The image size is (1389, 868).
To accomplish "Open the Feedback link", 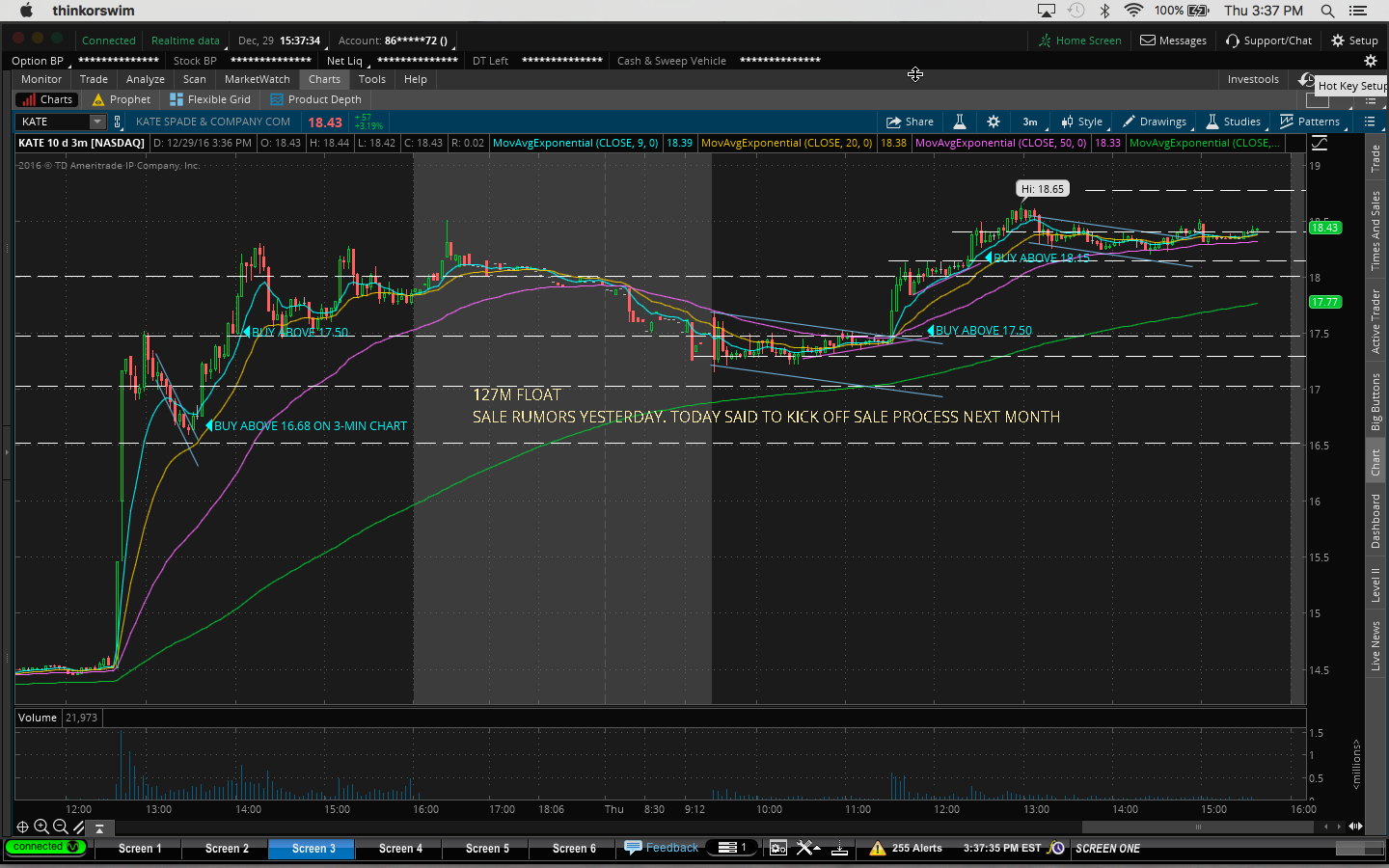I will click(x=662, y=848).
